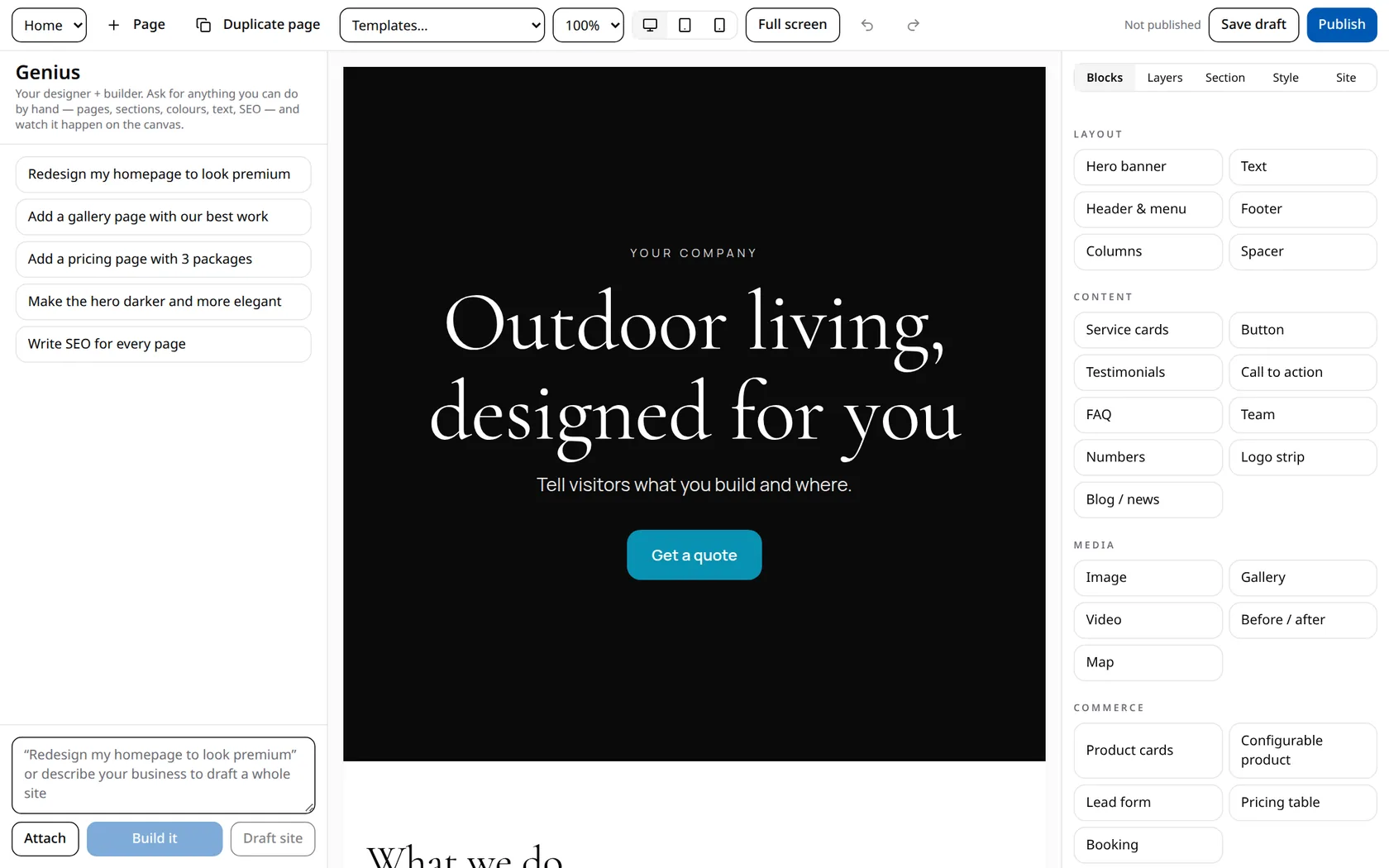Select 'Tell visitors what you build' subtitle
Image resolution: width=1389 pixels, height=868 pixels.
click(694, 484)
